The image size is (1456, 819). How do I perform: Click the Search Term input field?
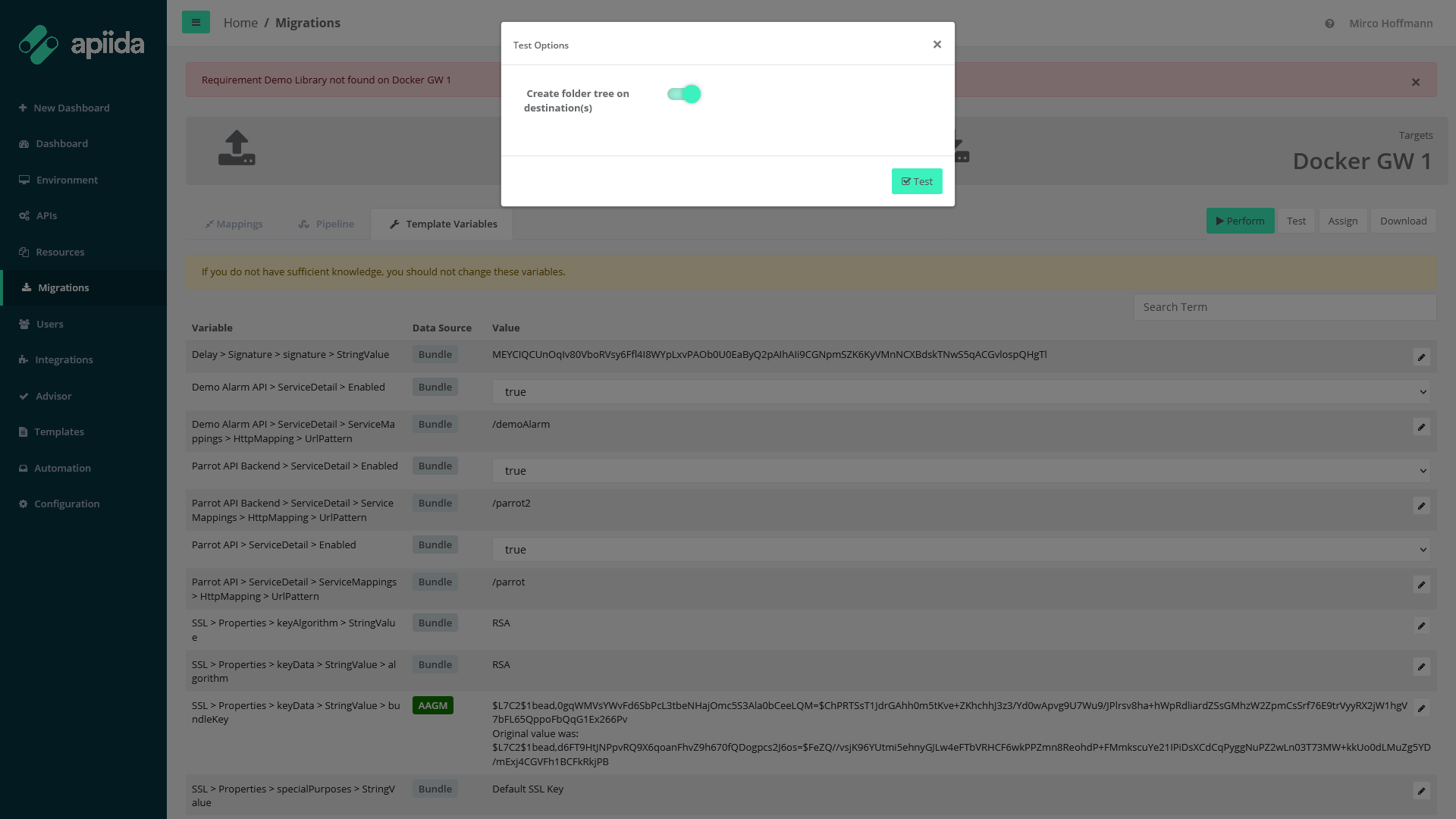[1284, 307]
